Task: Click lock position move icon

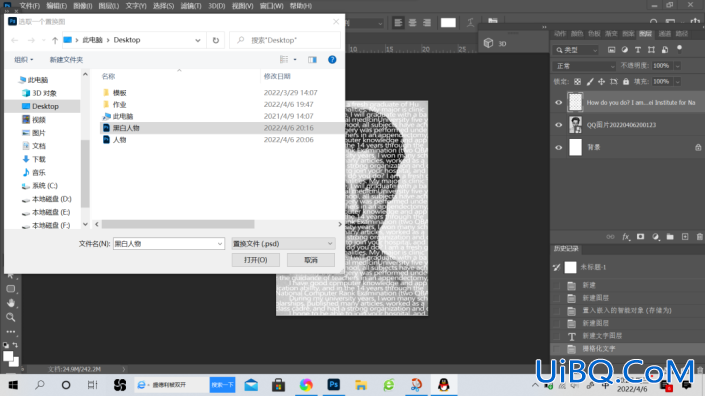Action: click(x=602, y=82)
